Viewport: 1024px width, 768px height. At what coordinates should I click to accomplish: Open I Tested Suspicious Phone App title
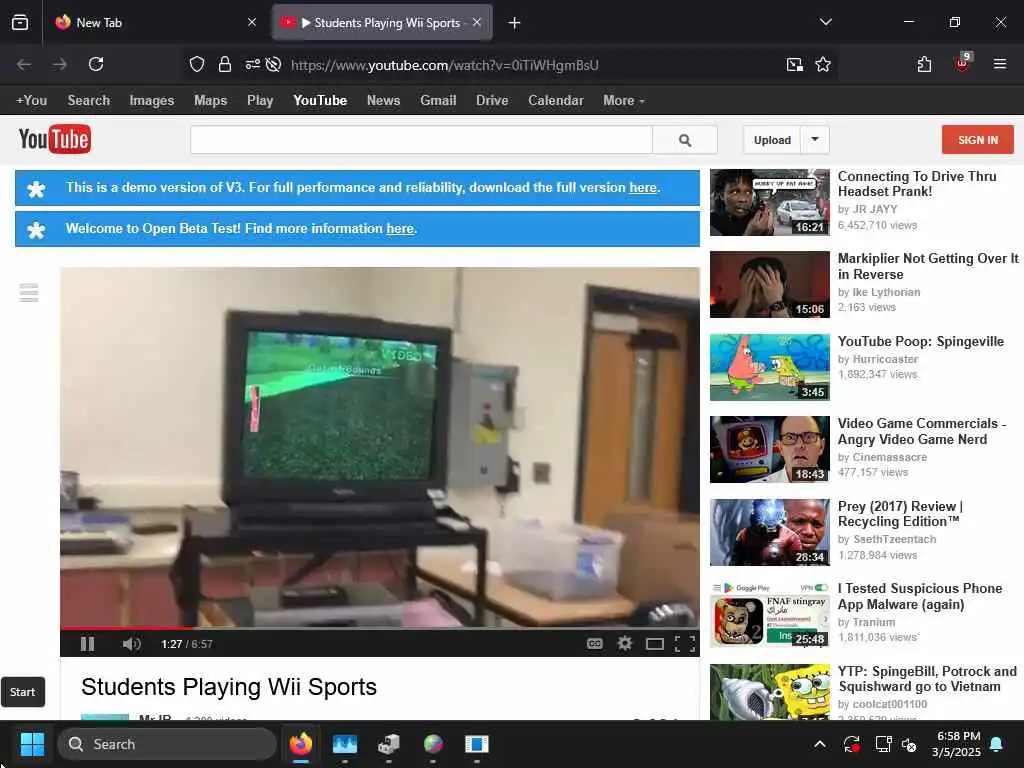point(920,596)
